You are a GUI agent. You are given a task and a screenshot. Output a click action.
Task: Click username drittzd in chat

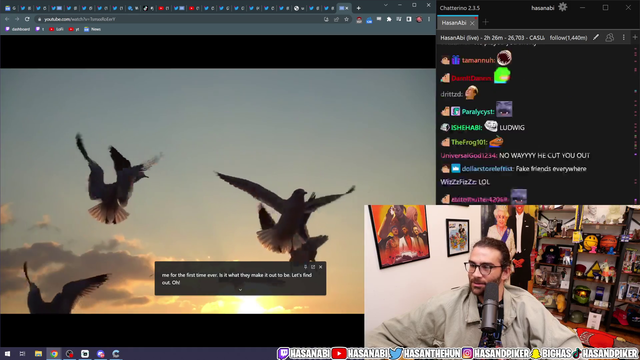point(451,94)
